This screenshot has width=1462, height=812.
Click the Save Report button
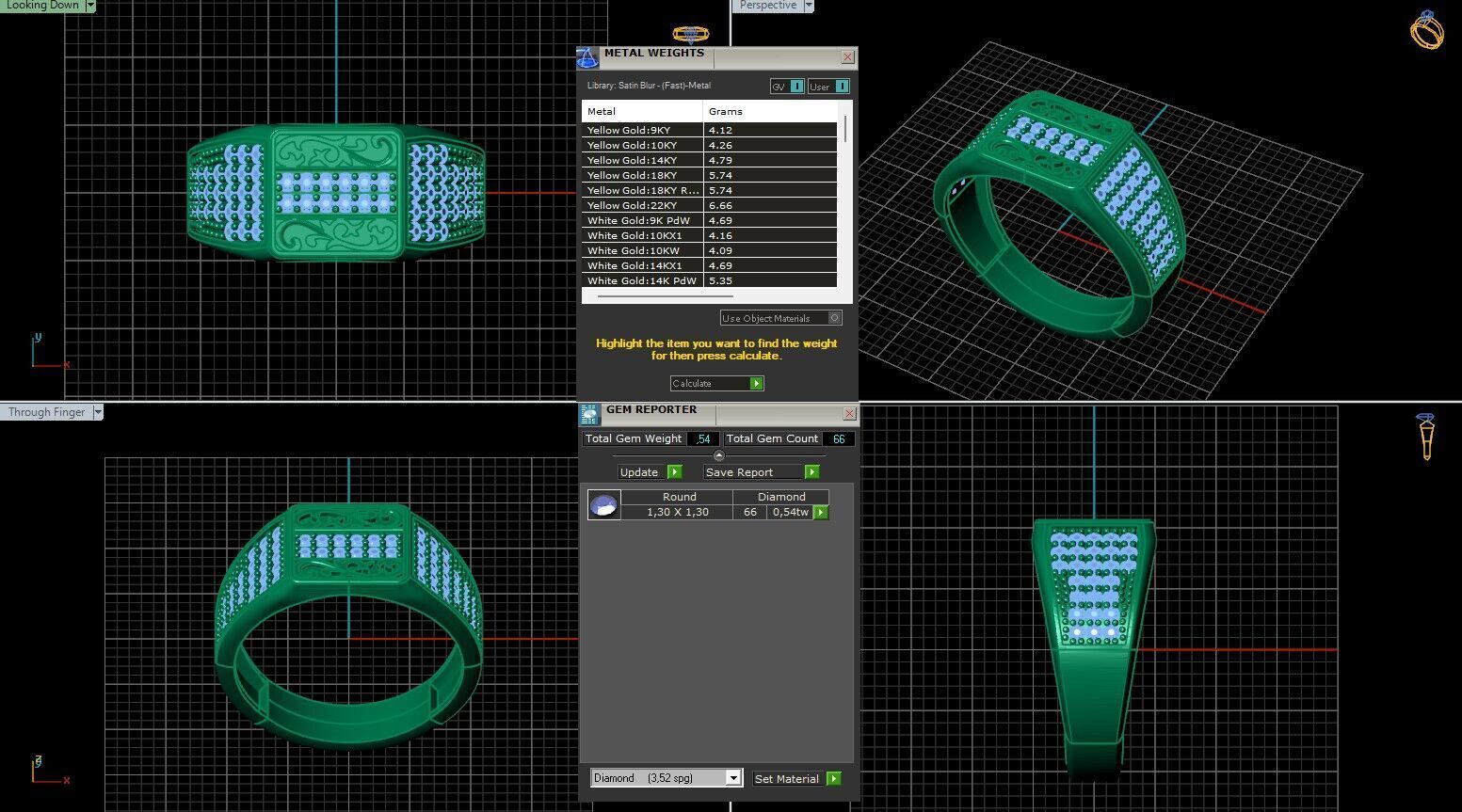coord(762,472)
